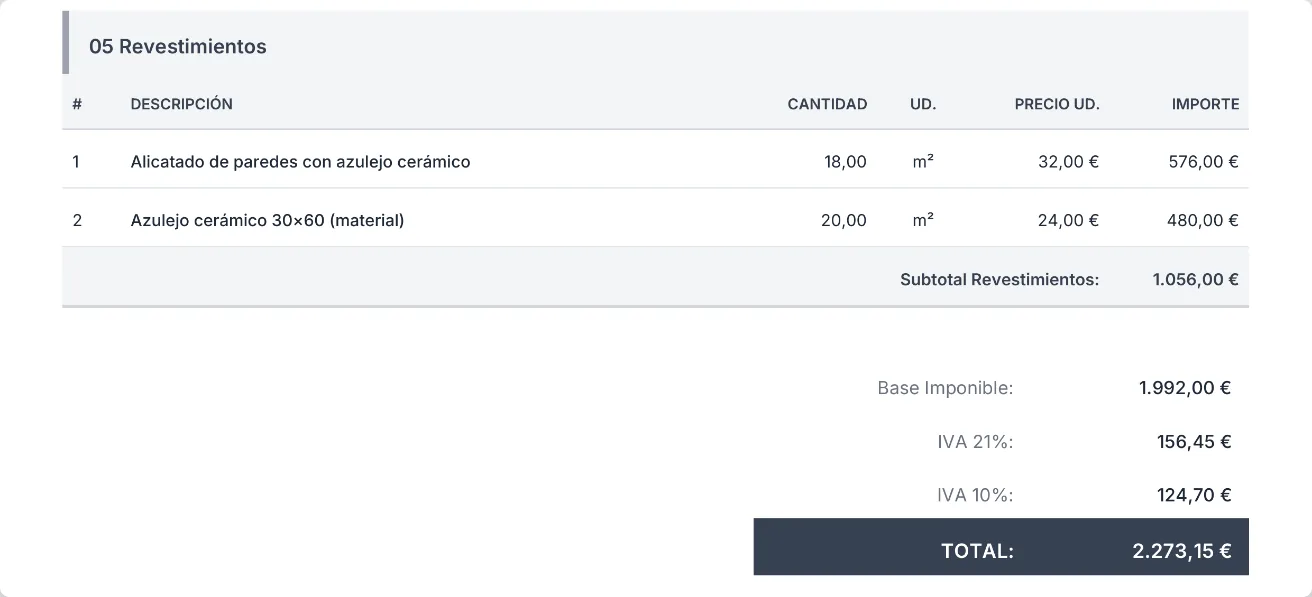Image resolution: width=1312 pixels, height=597 pixels.
Task: Select row Alicatado de paredes con azulejo cerámico
Action: [655, 160]
